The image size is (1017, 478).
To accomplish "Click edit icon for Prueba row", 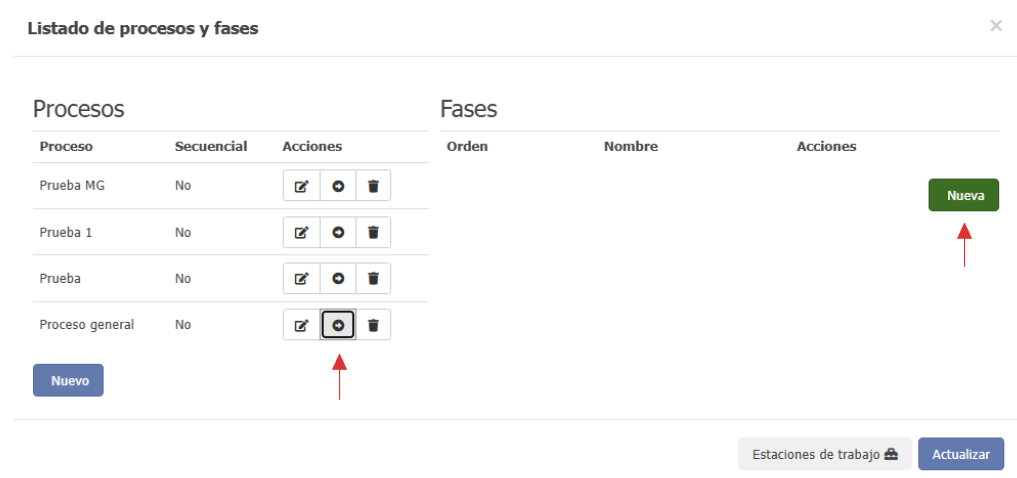I will [302, 278].
